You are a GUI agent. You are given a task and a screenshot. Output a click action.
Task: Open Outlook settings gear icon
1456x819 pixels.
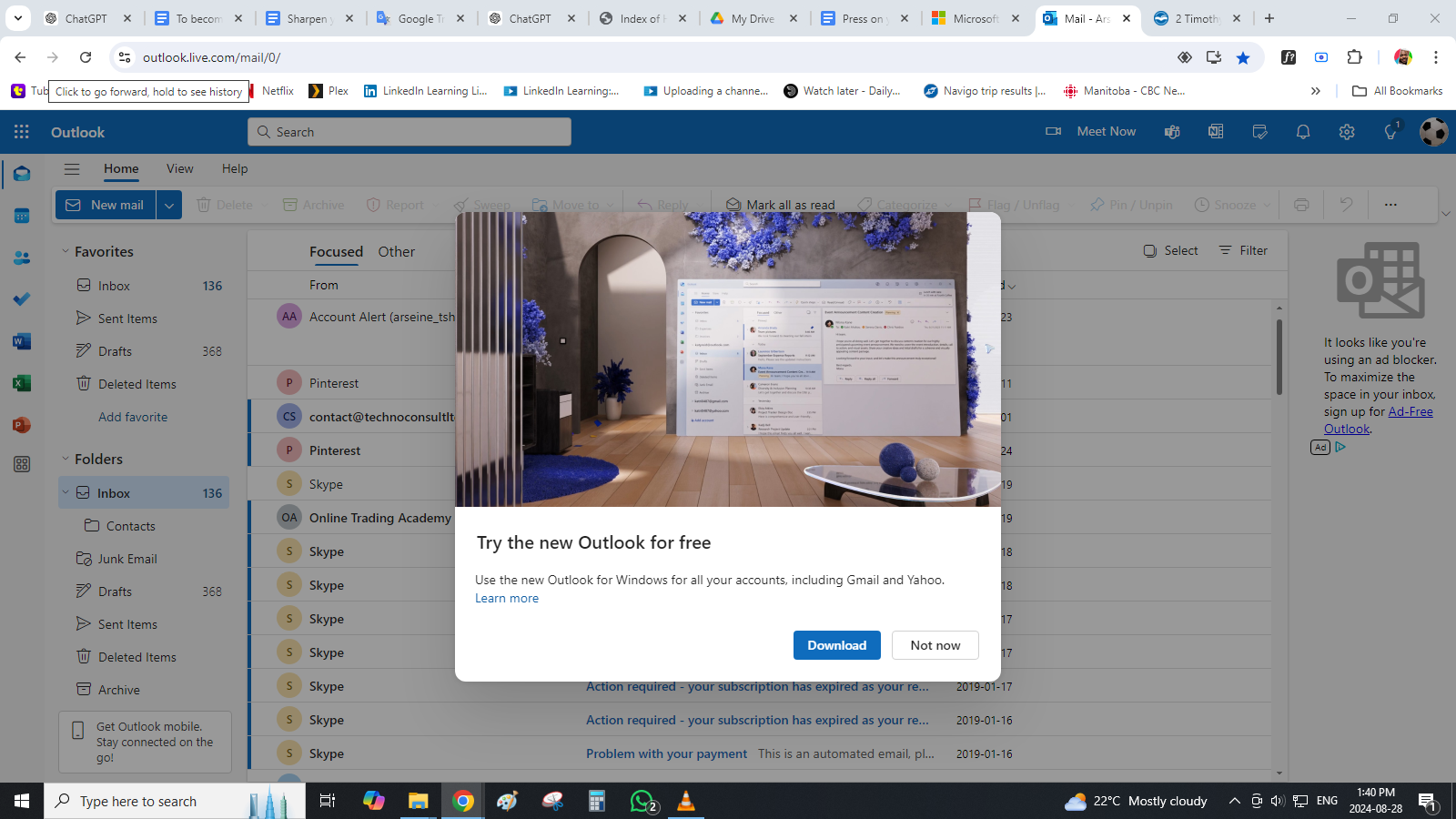pyautogui.click(x=1347, y=132)
